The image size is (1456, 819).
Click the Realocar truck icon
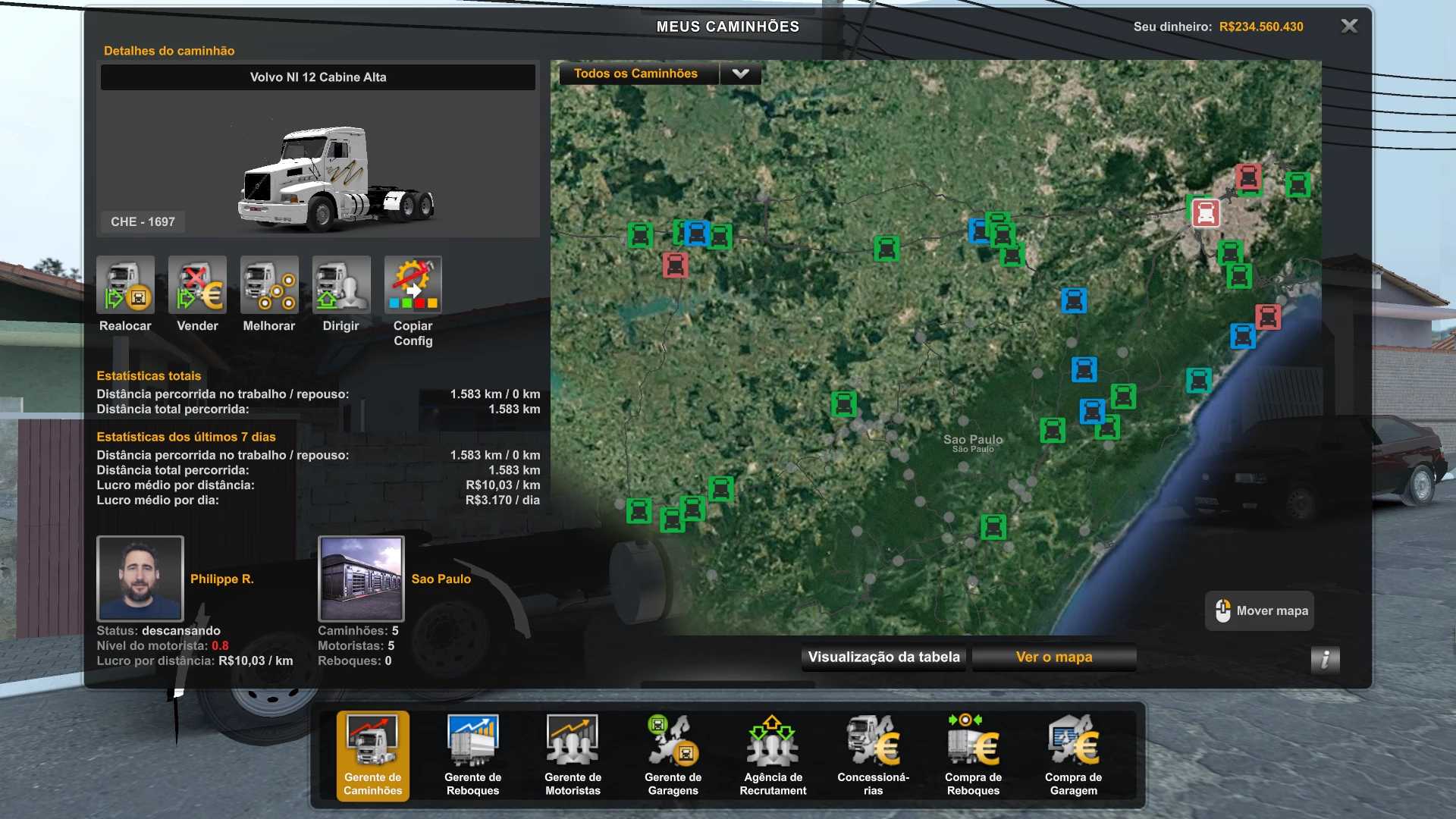click(125, 285)
